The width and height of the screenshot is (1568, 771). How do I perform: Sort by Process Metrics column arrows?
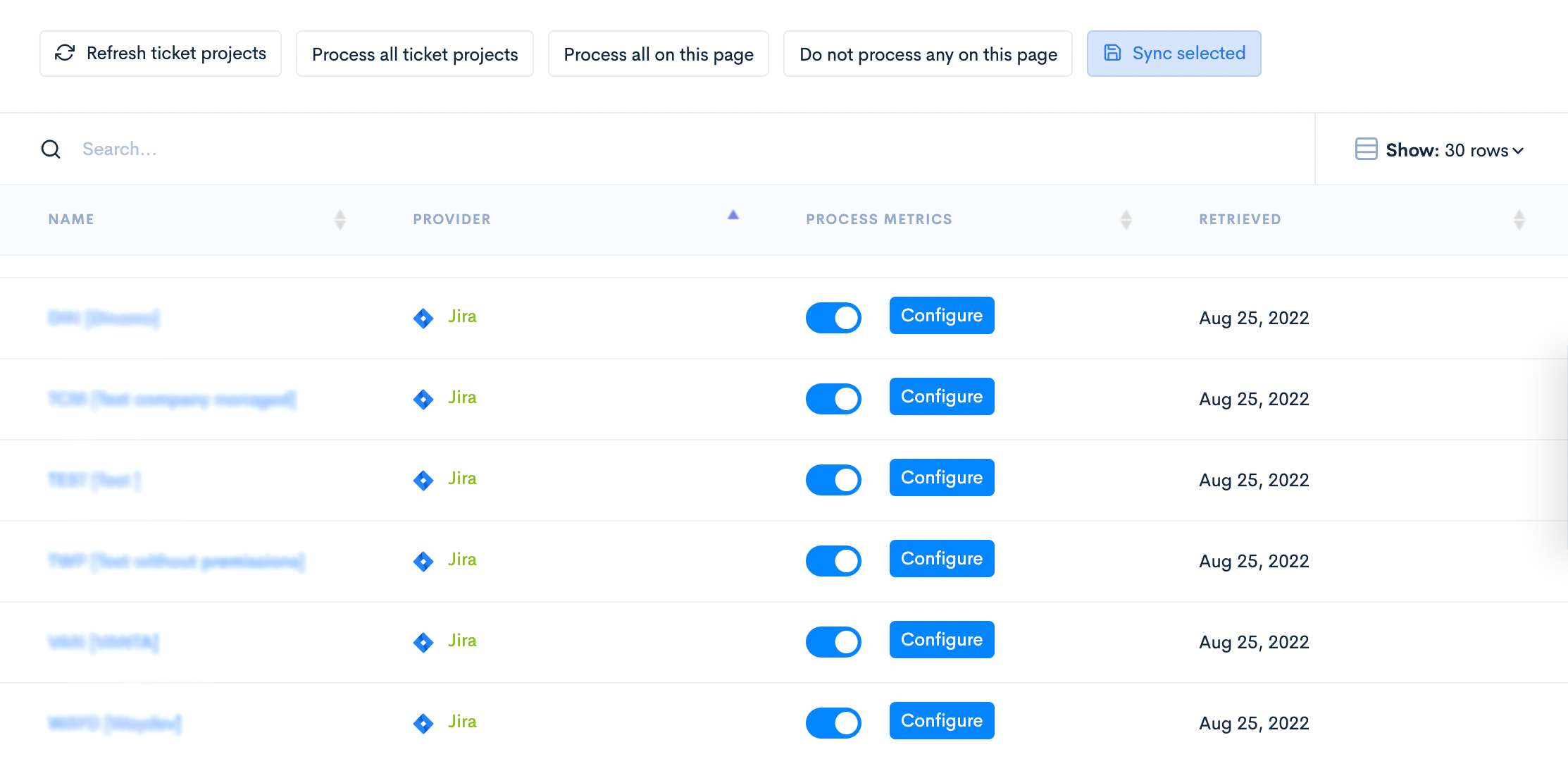coord(1126,220)
